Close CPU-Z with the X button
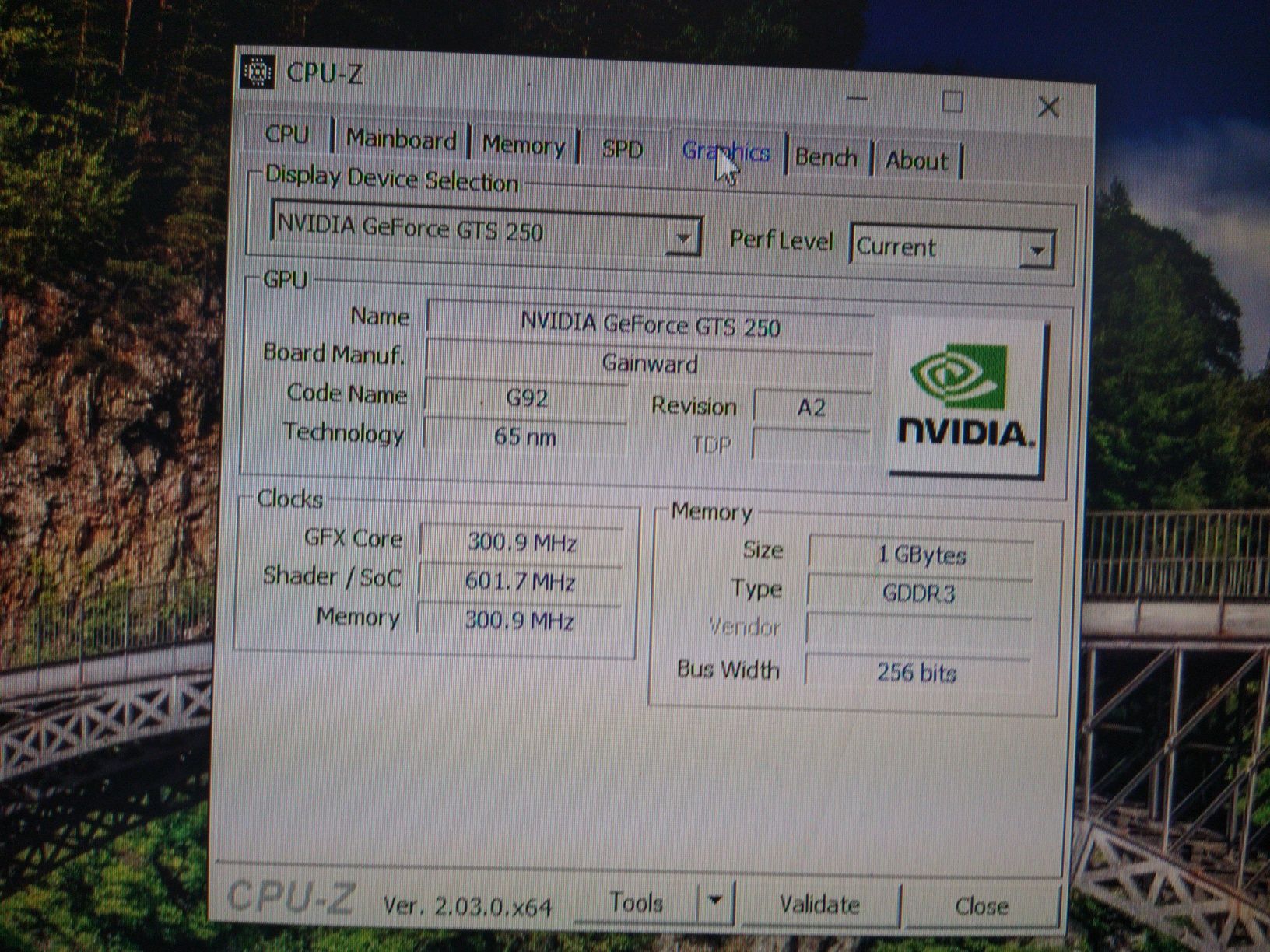Image resolution: width=1270 pixels, height=952 pixels. 1048,107
